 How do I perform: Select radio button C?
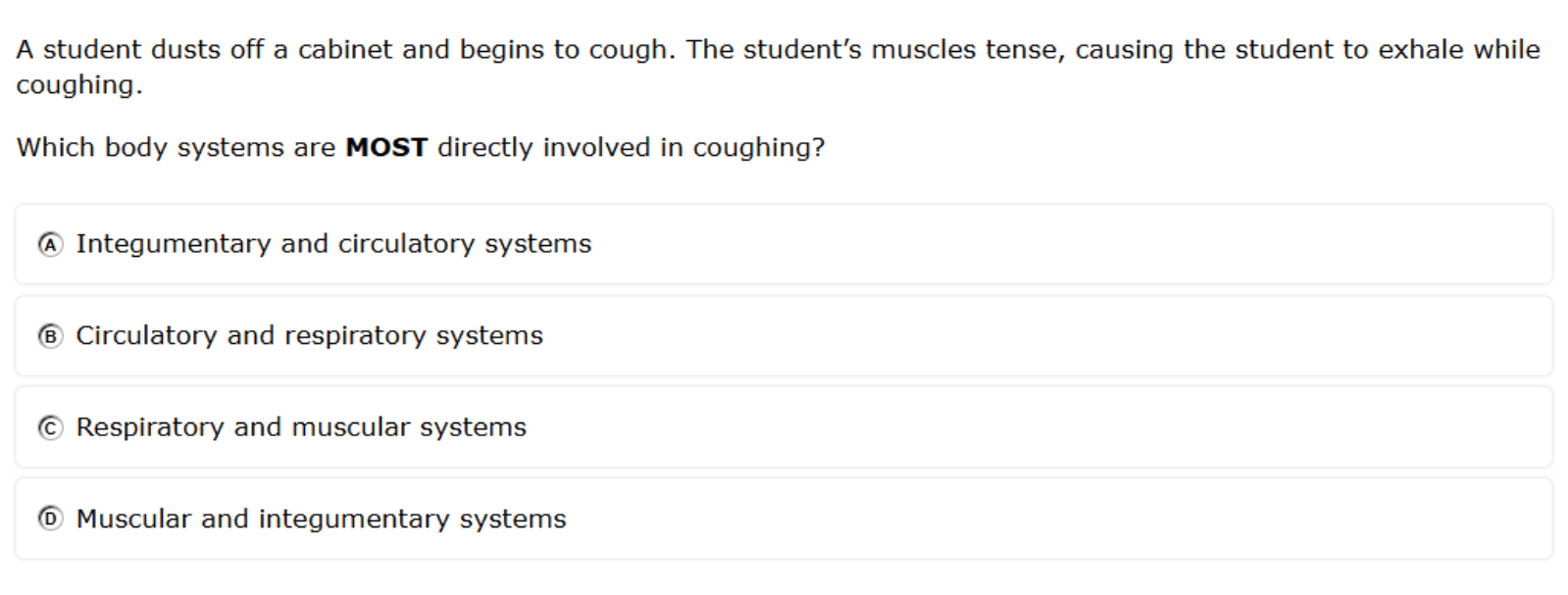tap(50, 428)
